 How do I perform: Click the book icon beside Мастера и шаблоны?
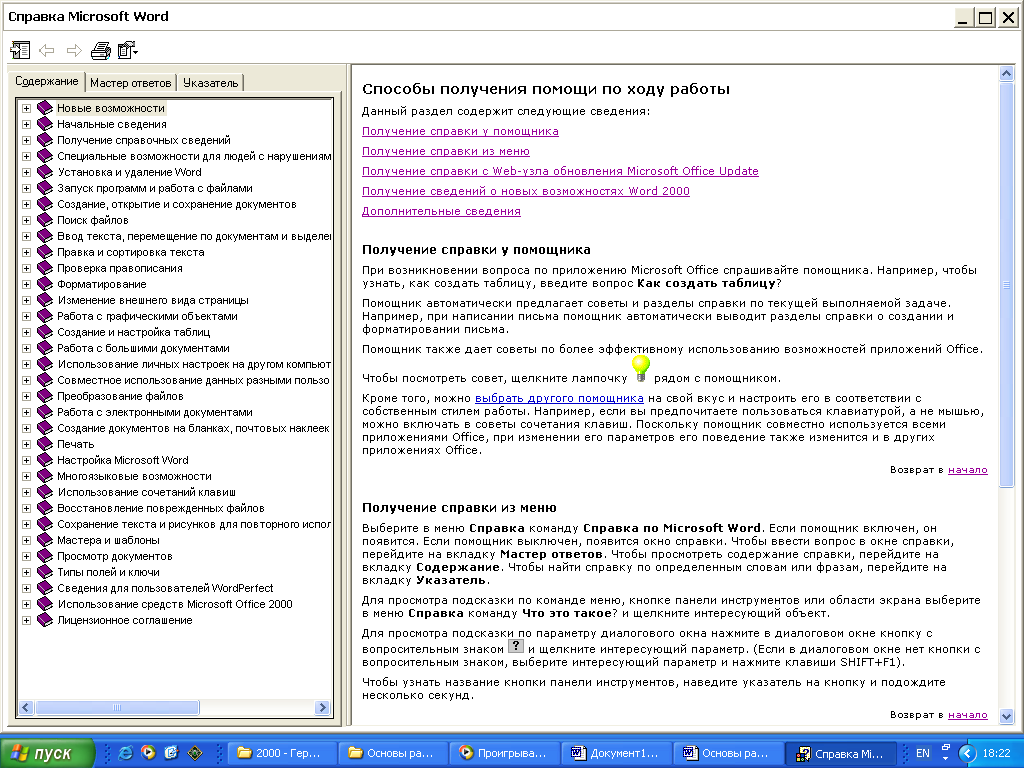click(x=45, y=539)
